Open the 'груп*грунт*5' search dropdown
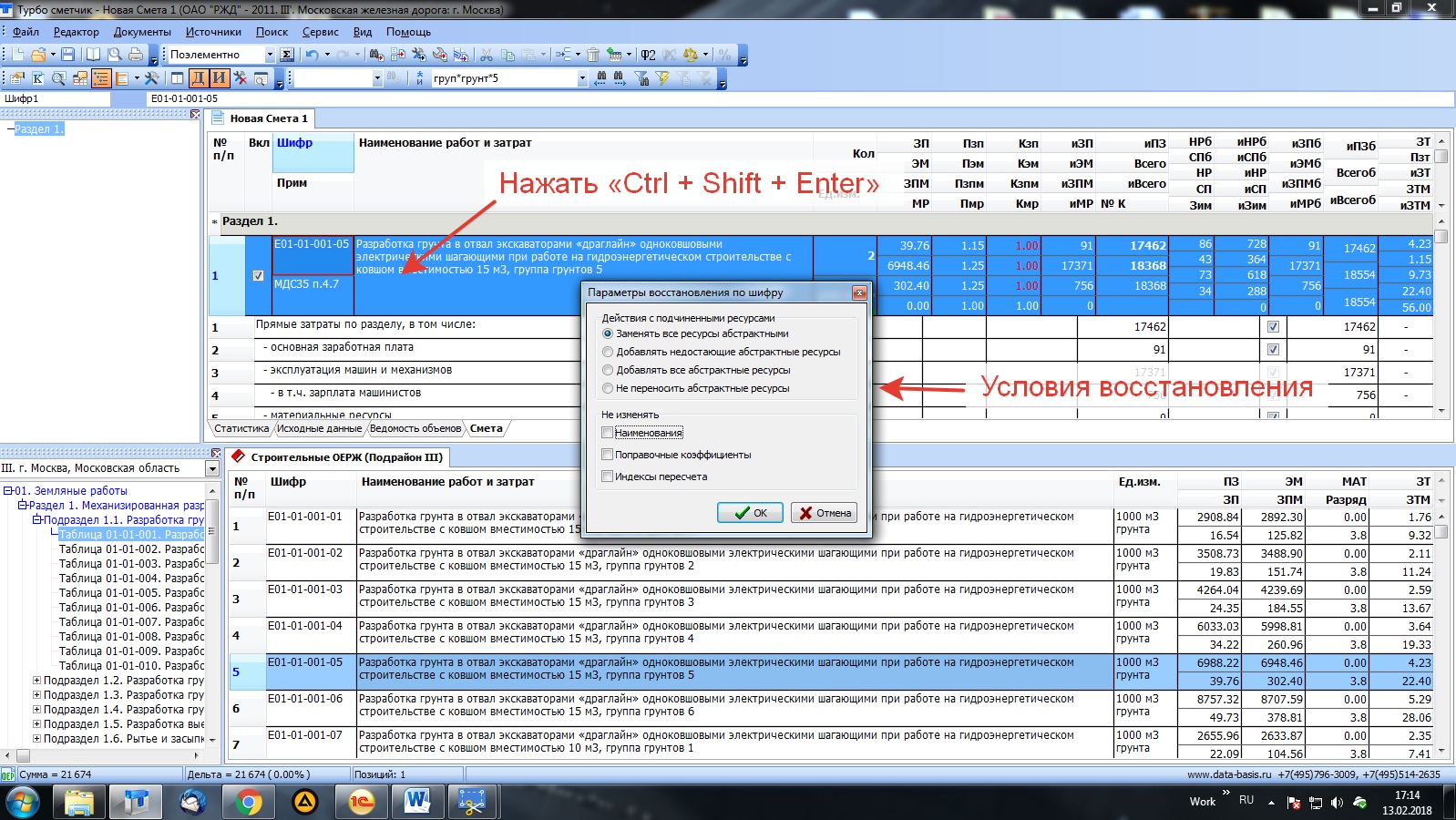 (581, 78)
